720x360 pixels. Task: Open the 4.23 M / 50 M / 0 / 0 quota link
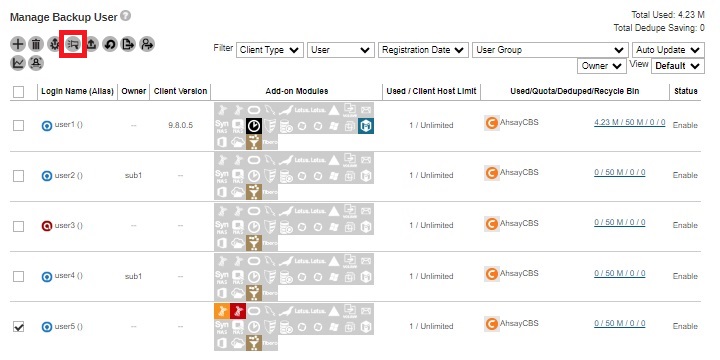[630, 122]
